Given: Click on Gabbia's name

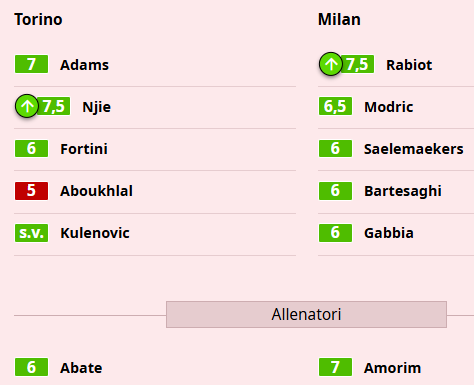Looking at the screenshot, I should click(389, 233).
